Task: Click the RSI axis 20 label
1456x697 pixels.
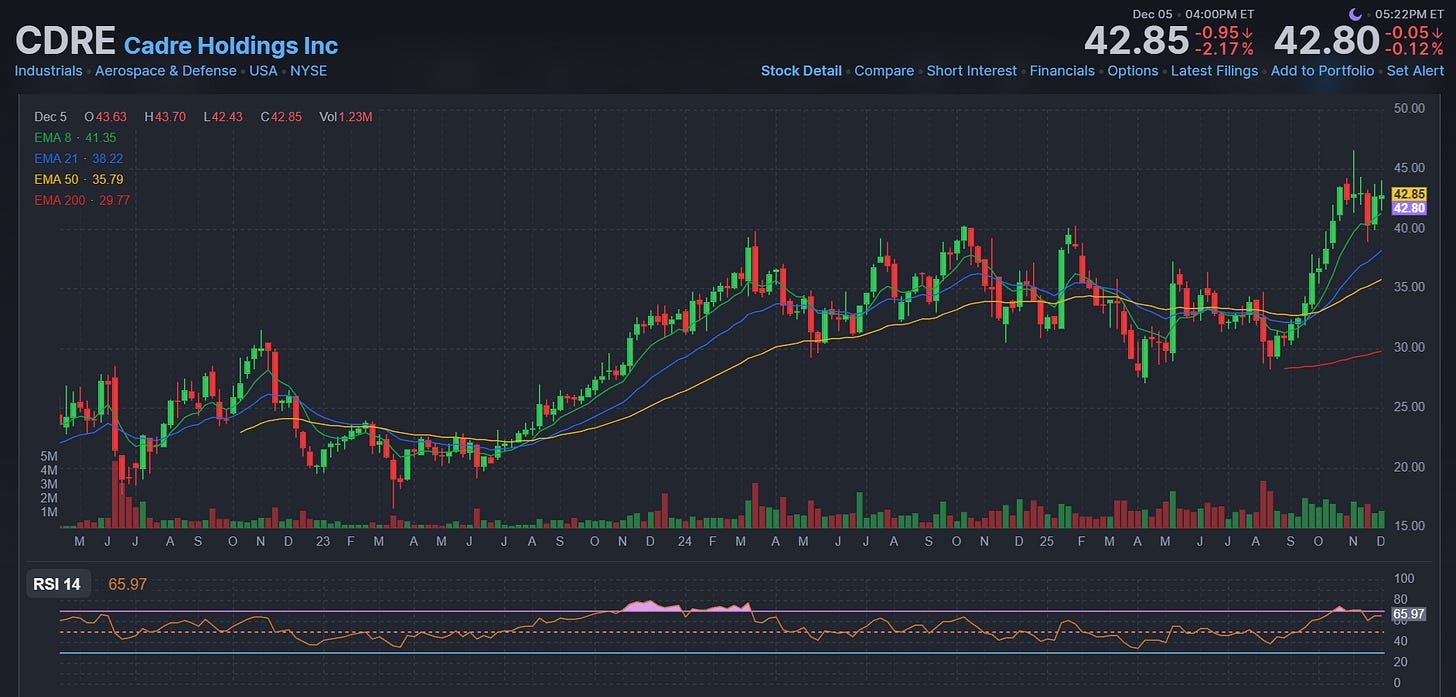Action: (x=1401, y=662)
